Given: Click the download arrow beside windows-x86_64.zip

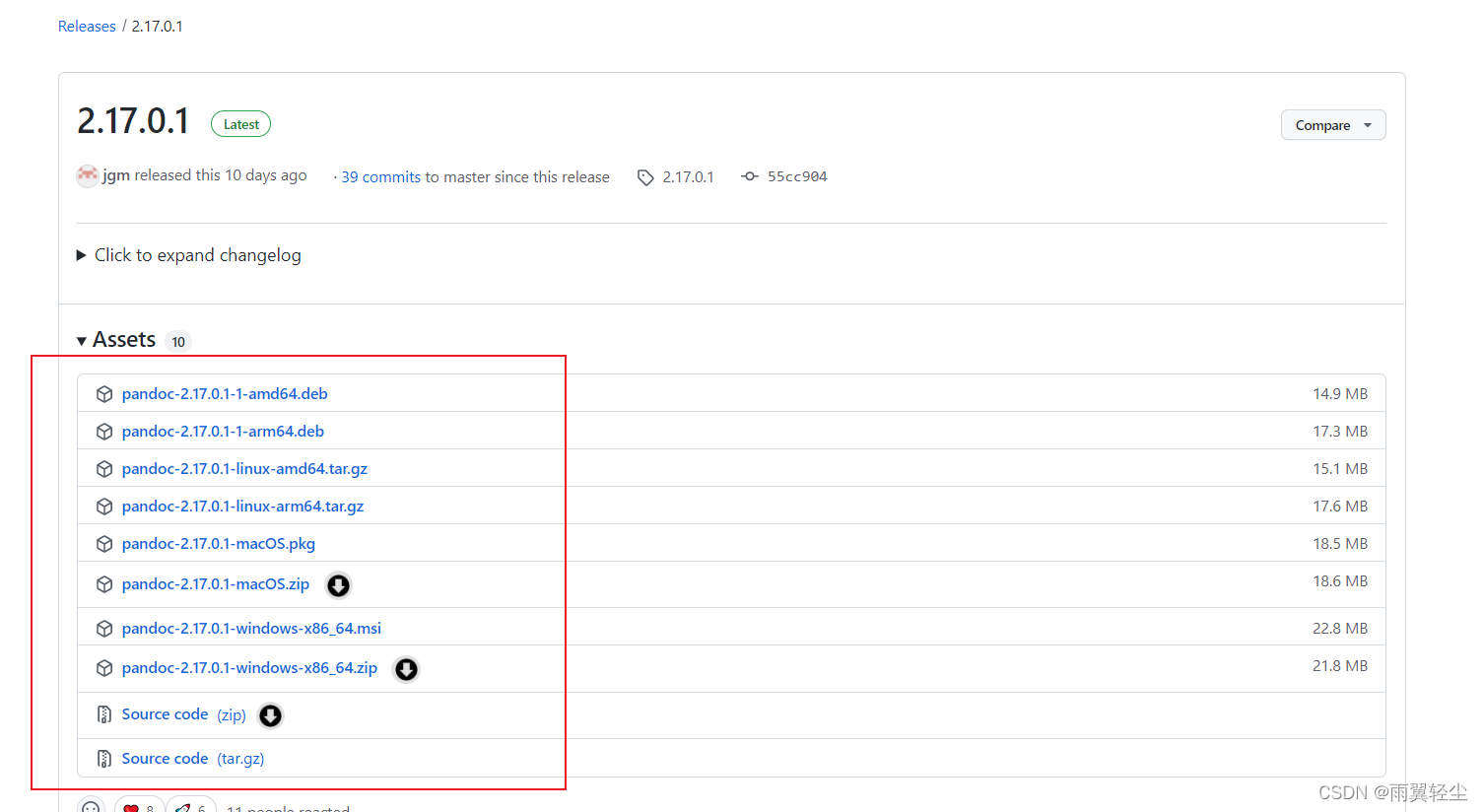Looking at the screenshot, I should pos(406,669).
